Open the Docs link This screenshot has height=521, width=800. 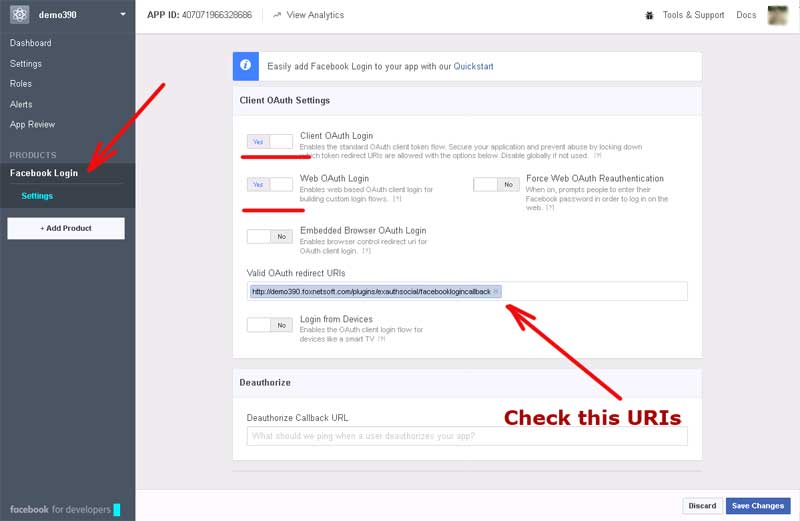point(746,15)
